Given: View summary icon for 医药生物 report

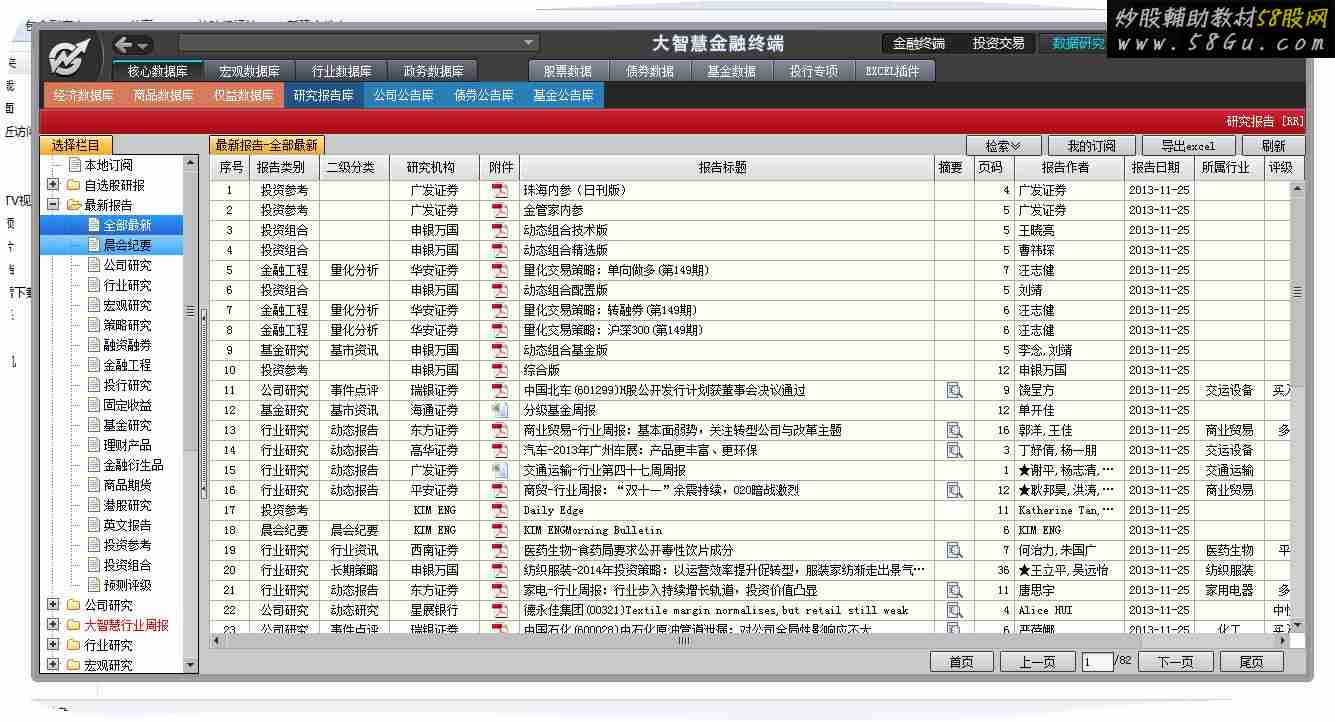Looking at the screenshot, I should 955,550.
